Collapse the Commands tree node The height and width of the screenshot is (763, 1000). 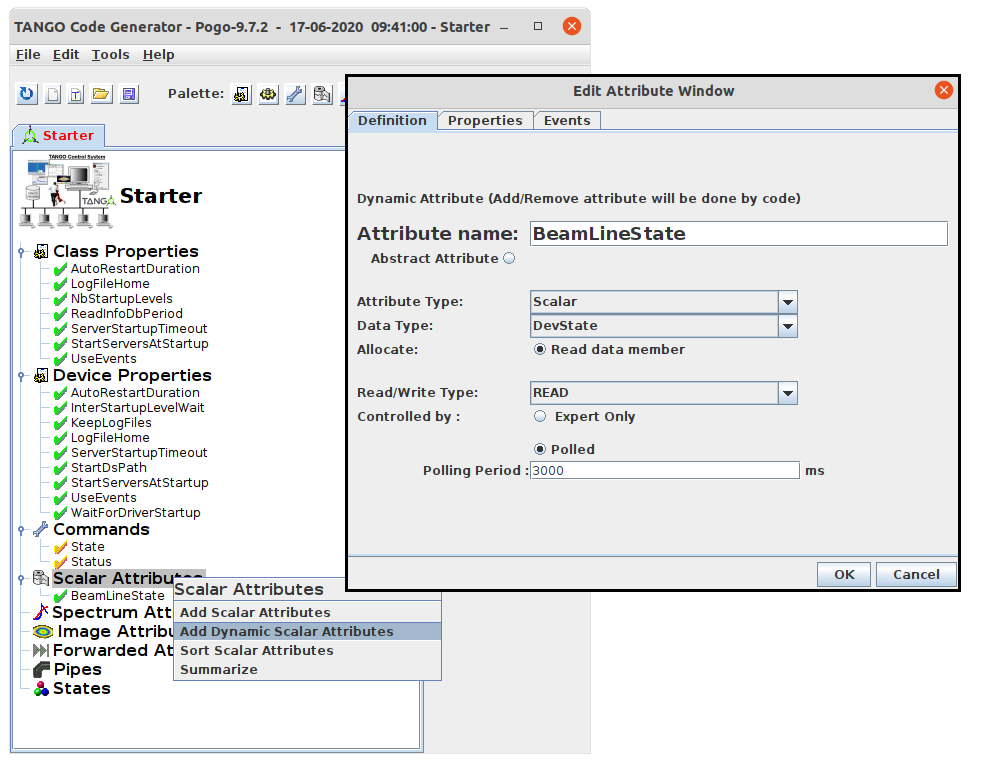(21, 530)
